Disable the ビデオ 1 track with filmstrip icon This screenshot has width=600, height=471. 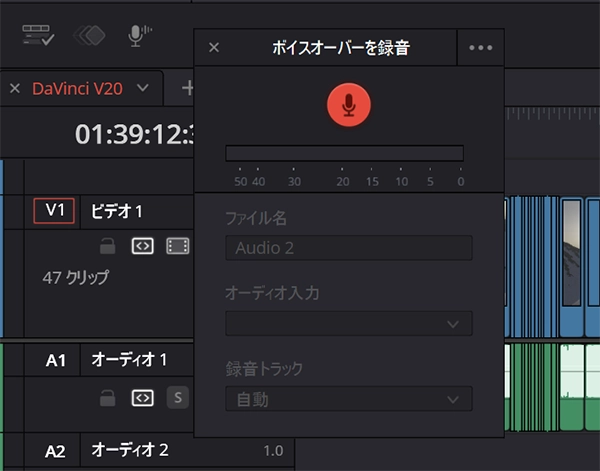tap(177, 246)
